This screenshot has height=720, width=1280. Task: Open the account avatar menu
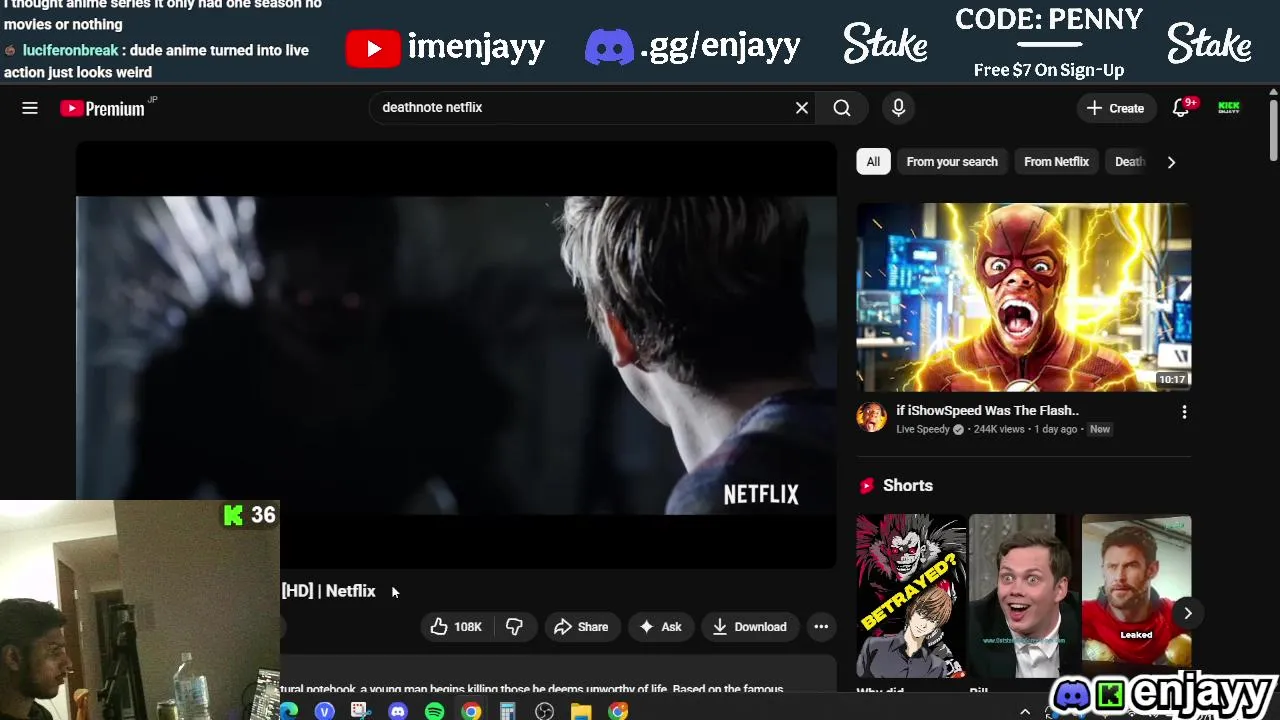click(1229, 108)
